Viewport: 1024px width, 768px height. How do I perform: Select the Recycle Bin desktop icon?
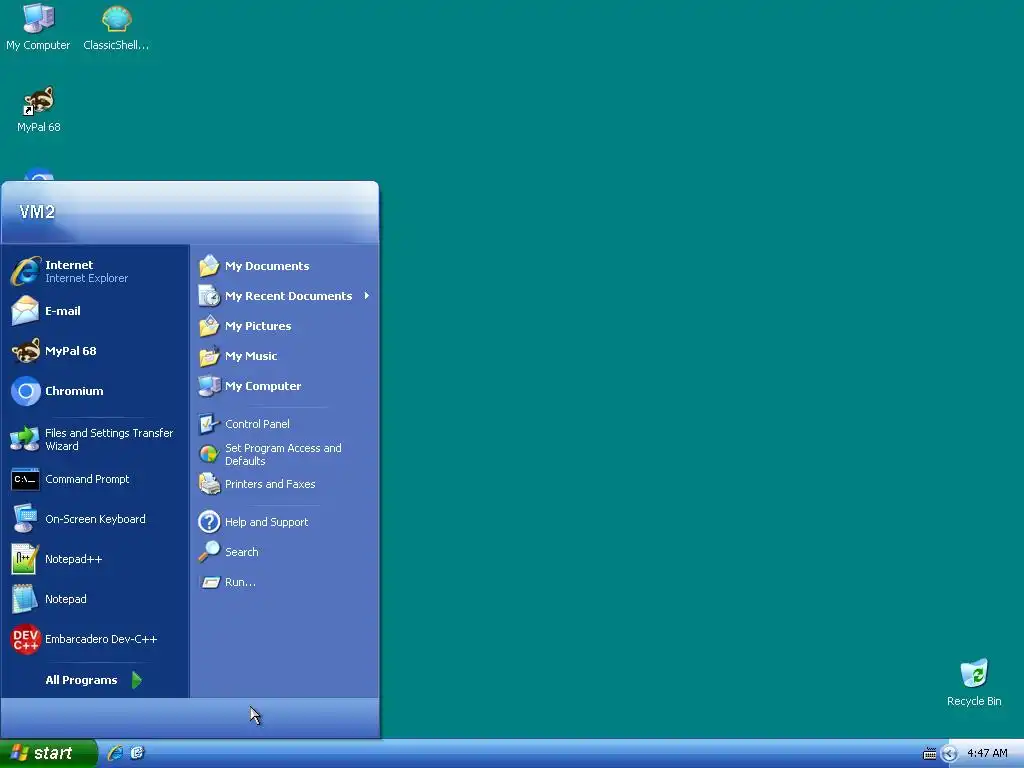pos(974,683)
